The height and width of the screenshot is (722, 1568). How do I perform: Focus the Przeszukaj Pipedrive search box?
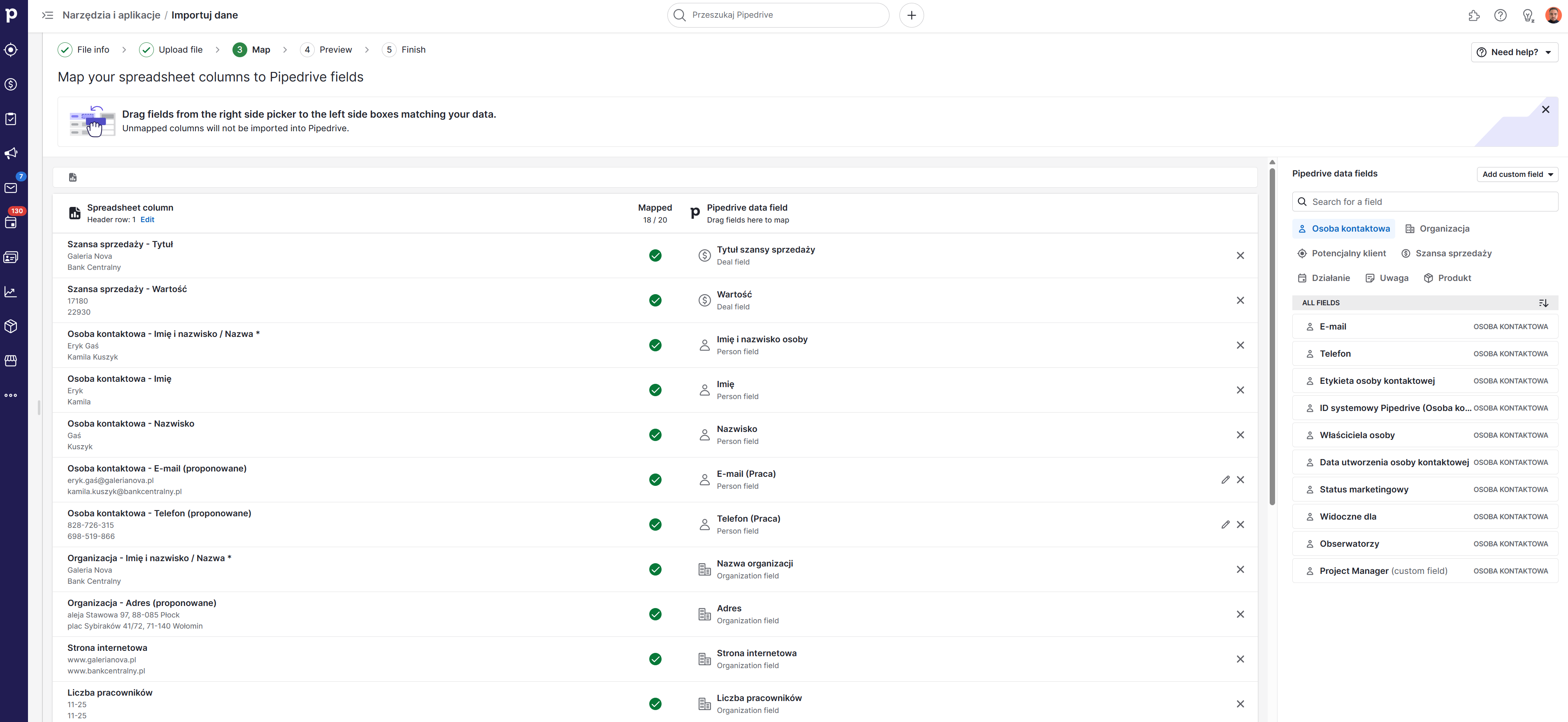click(778, 15)
